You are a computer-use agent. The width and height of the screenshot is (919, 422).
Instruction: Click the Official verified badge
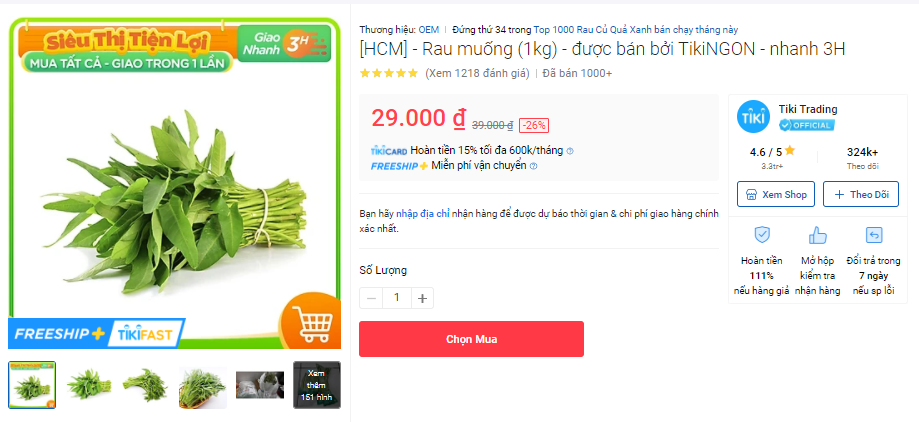pyautogui.click(x=806, y=125)
